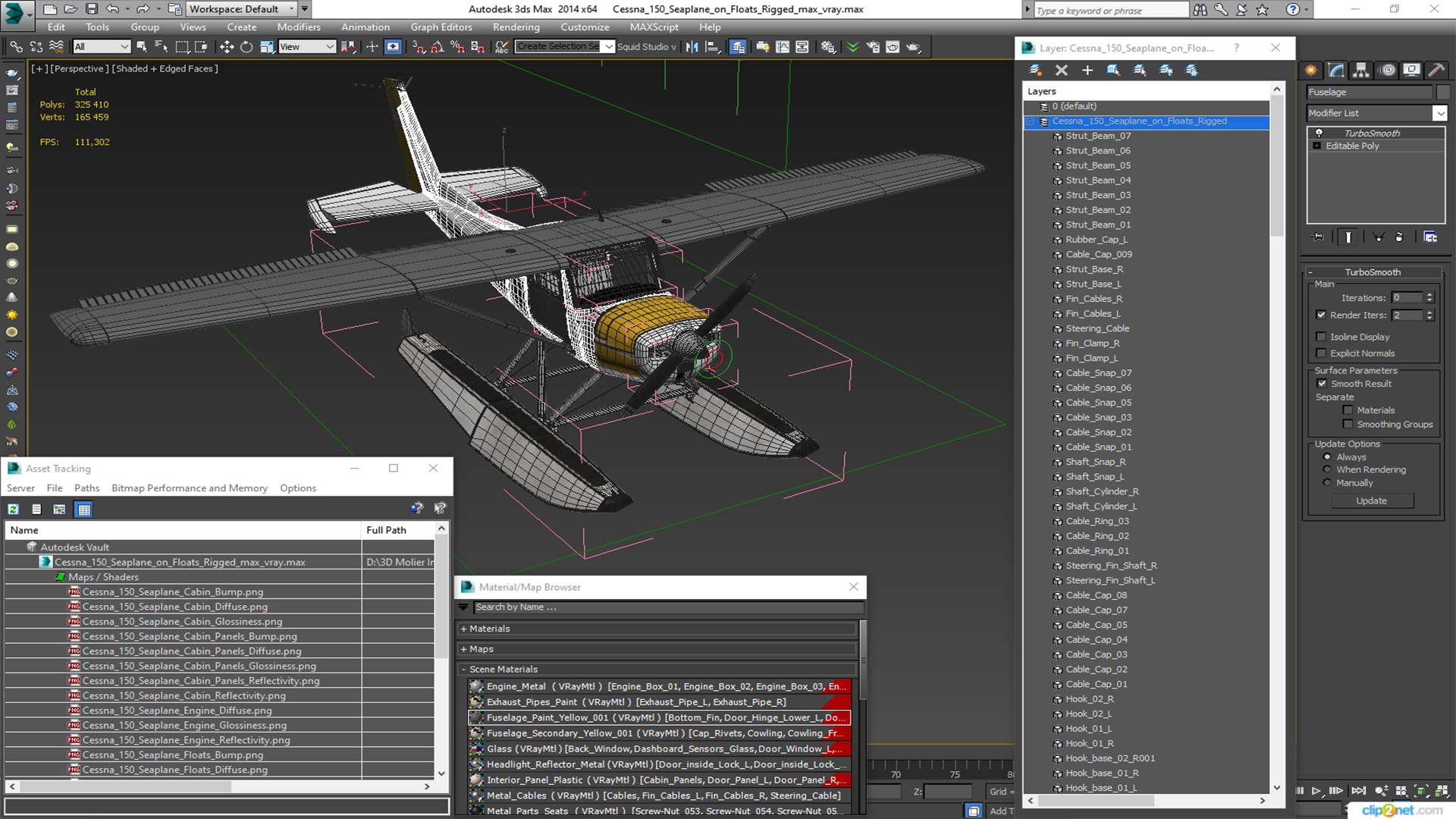Toggle the Angle Snap tool
Image resolution: width=1456 pixels, height=819 pixels.
pyautogui.click(x=438, y=47)
